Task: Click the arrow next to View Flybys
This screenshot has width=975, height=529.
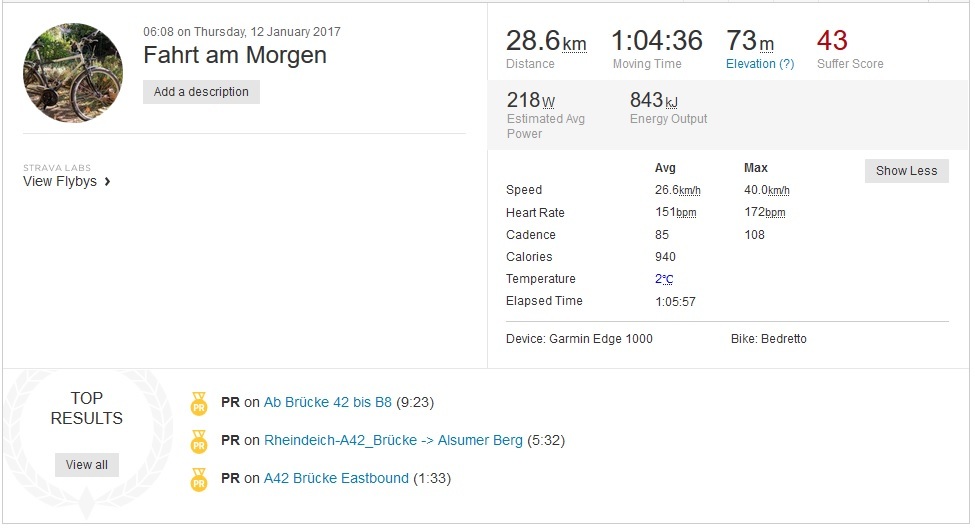Action: click(x=107, y=182)
